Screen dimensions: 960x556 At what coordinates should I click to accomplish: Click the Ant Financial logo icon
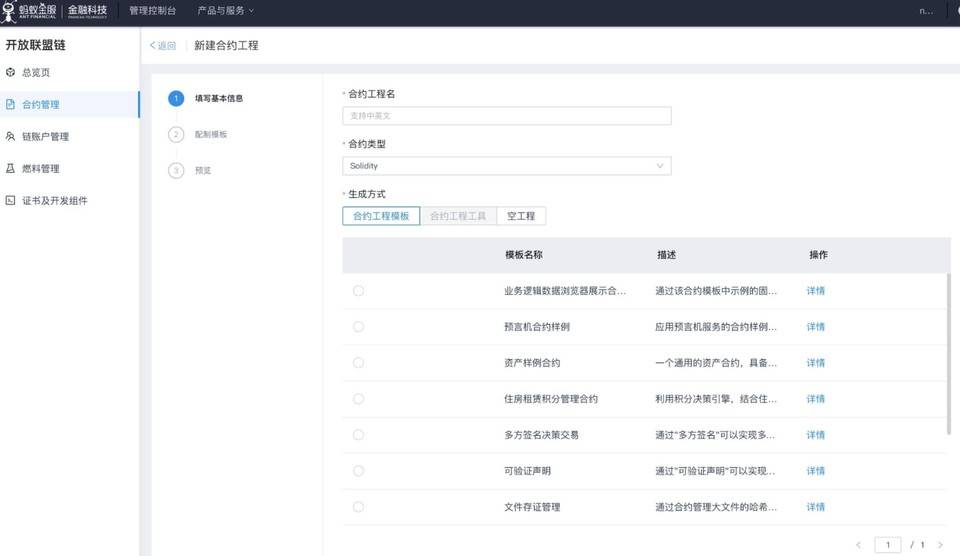click(8, 12)
